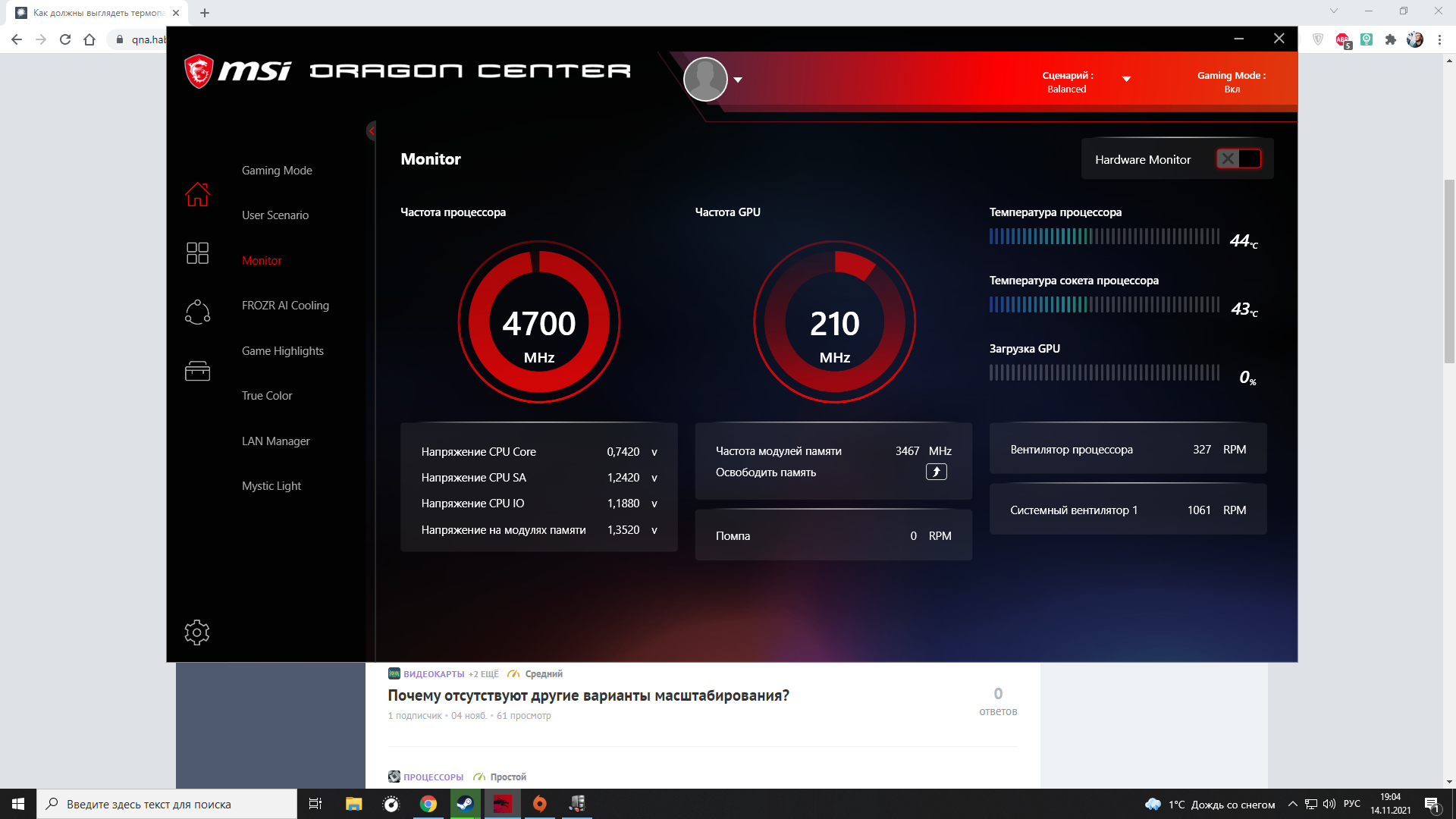Click the user profile avatar
Image resolution: width=1456 pixels, height=819 pixels.
[x=705, y=79]
